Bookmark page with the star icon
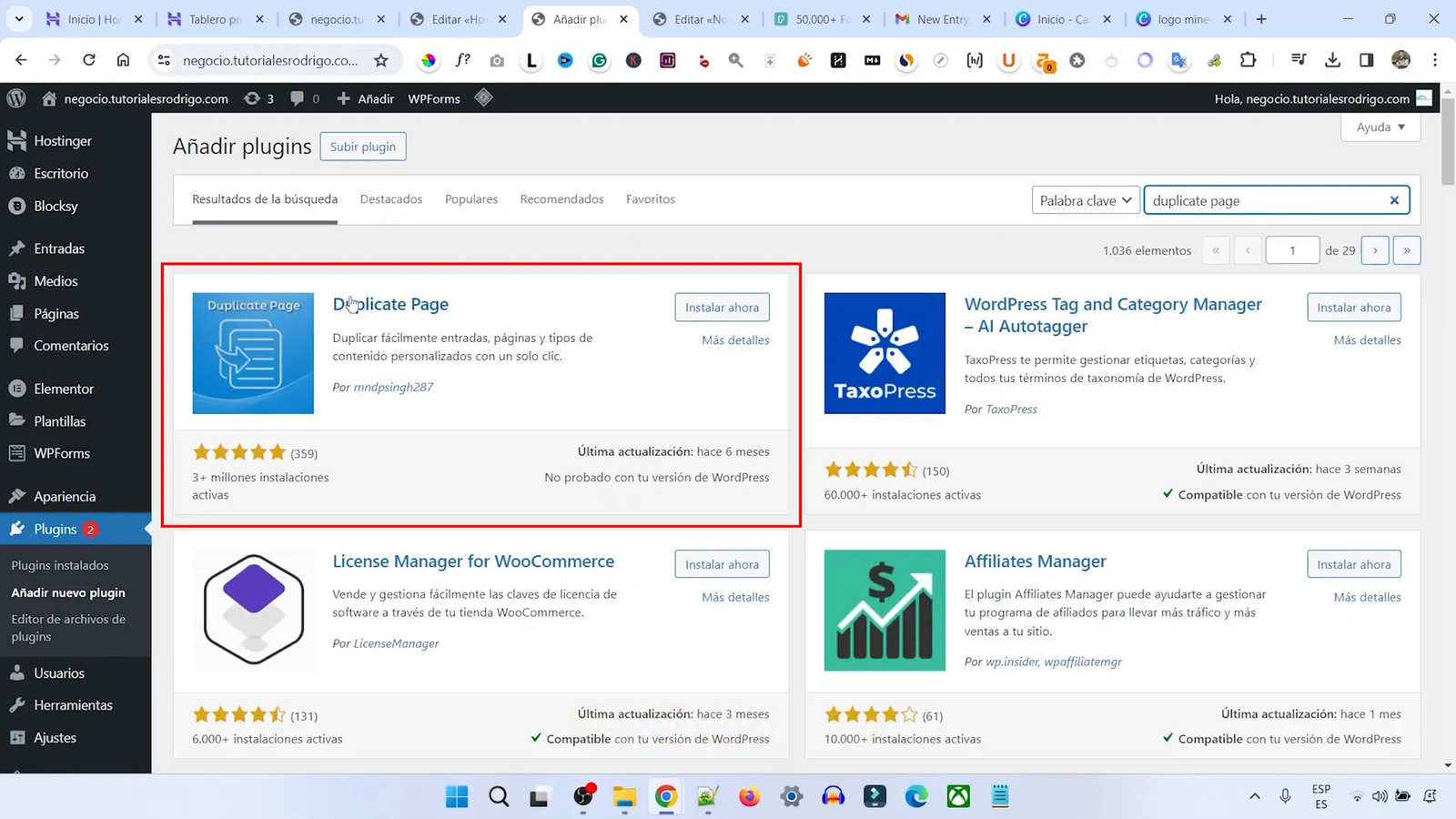 (x=381, y=60)
